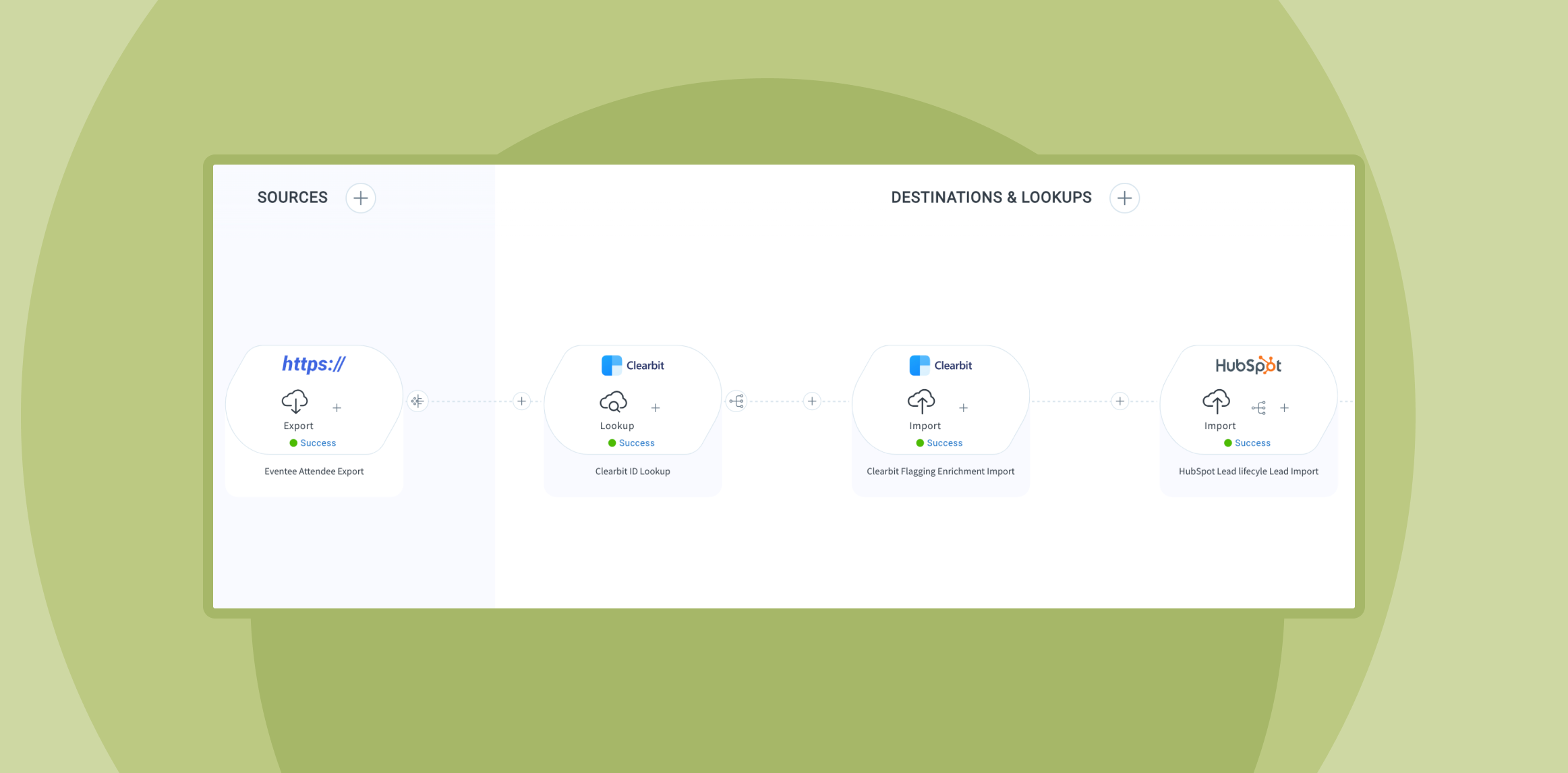This screenshot has height=773, width=1568.
Task: Open Success status on Clearbit ID Lookup
Action: (631, 443)
